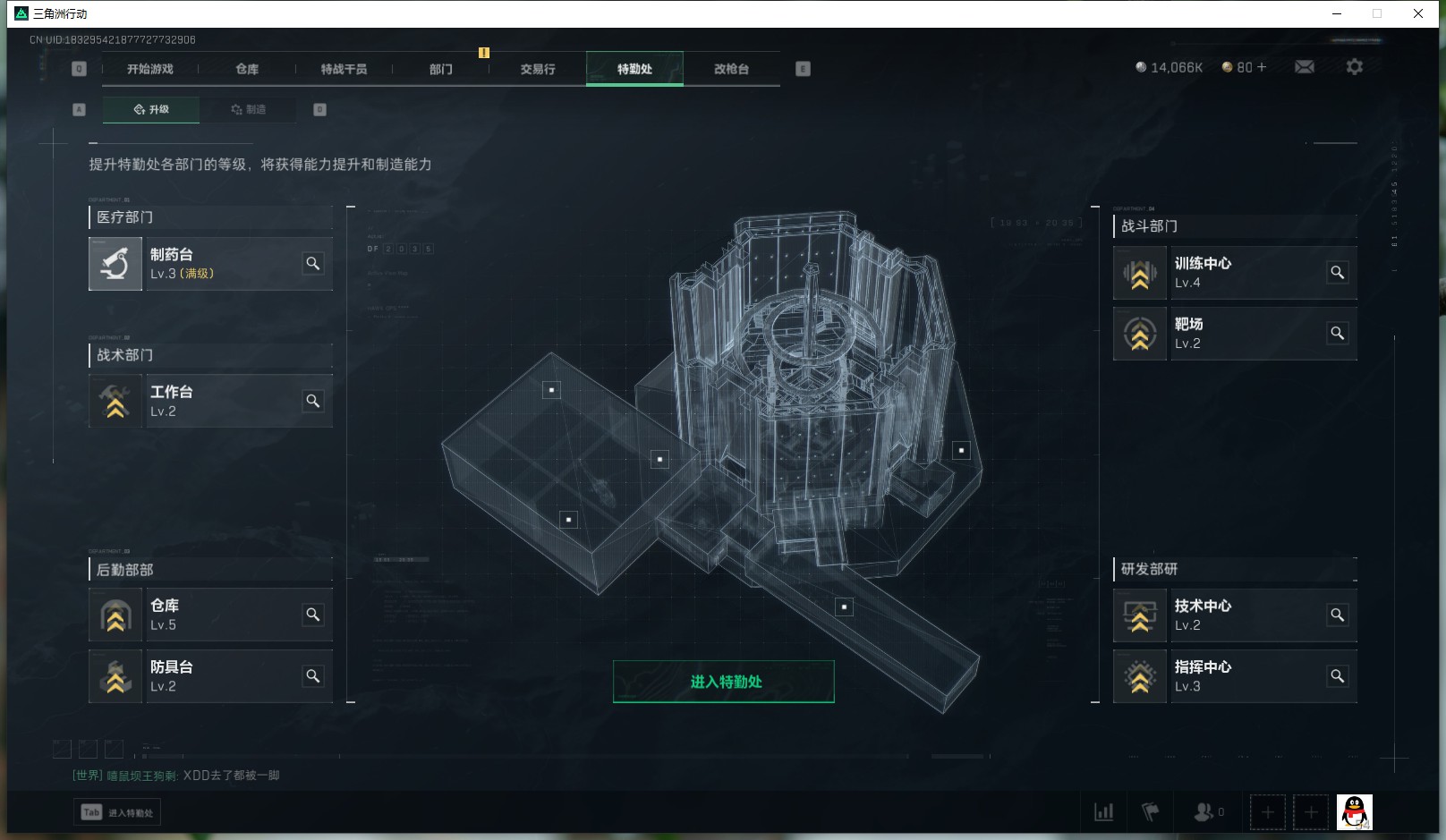1446x840 pixels.
Task: Select the 技术中心 Lv.2 entry
Action: point(1235,615)
